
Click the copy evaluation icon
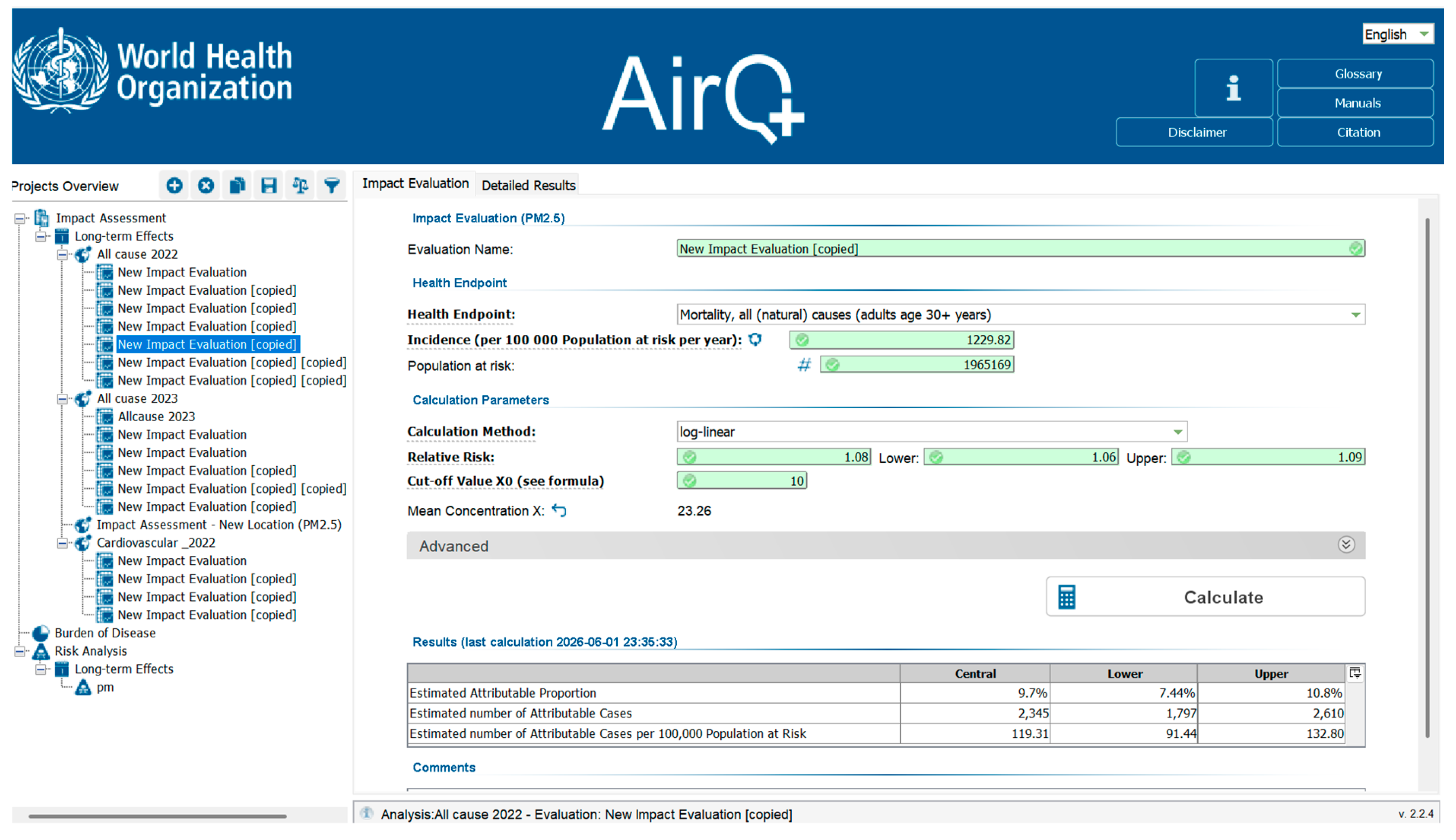(238, 186)
